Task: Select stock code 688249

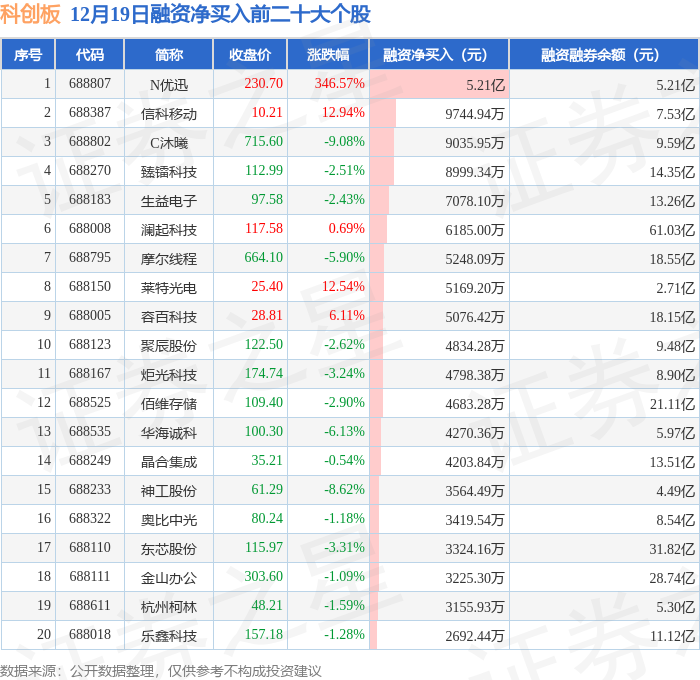Action: coord(90,460)
